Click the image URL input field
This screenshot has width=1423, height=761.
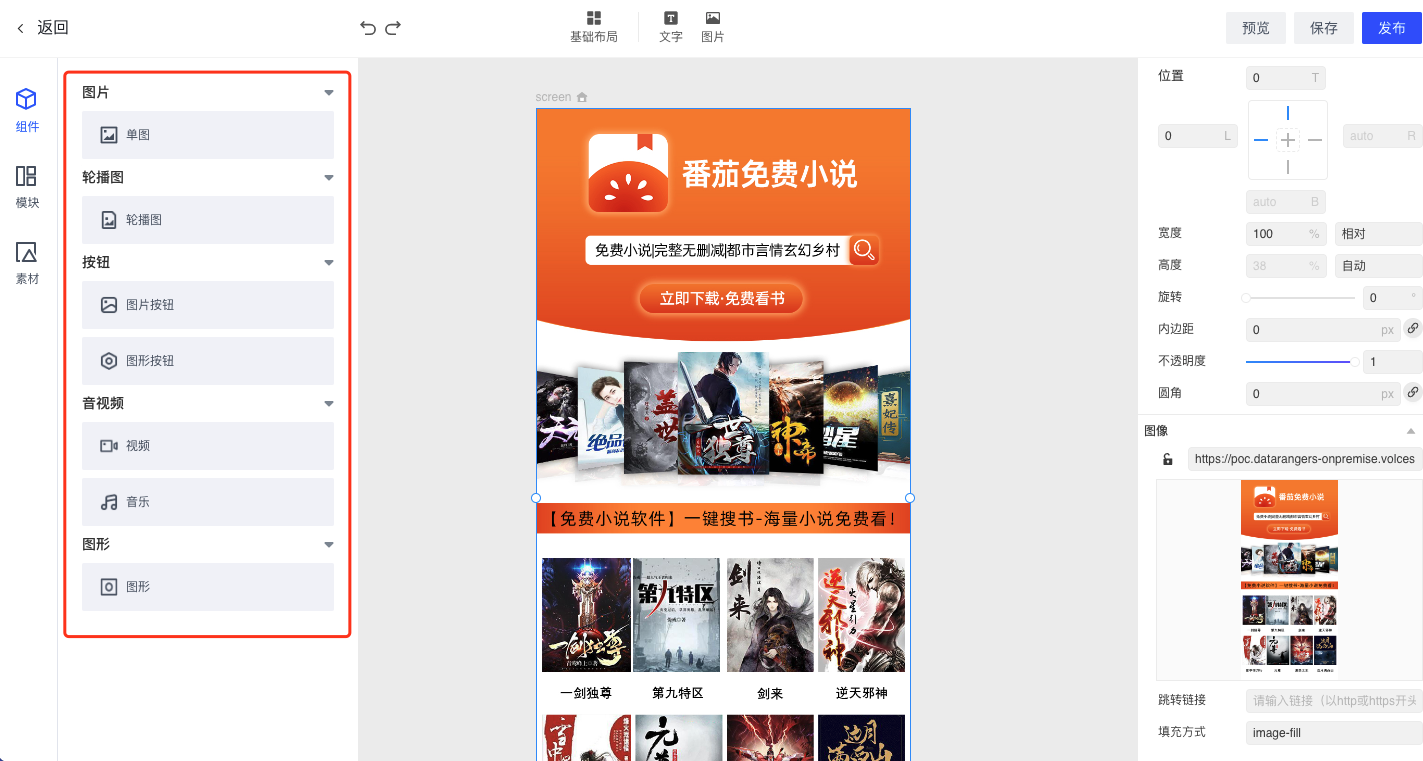pos(1305,459)
